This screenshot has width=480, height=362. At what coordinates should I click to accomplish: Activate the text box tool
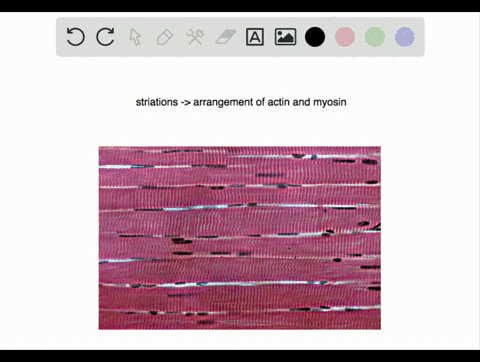click(x=255, y=37)
